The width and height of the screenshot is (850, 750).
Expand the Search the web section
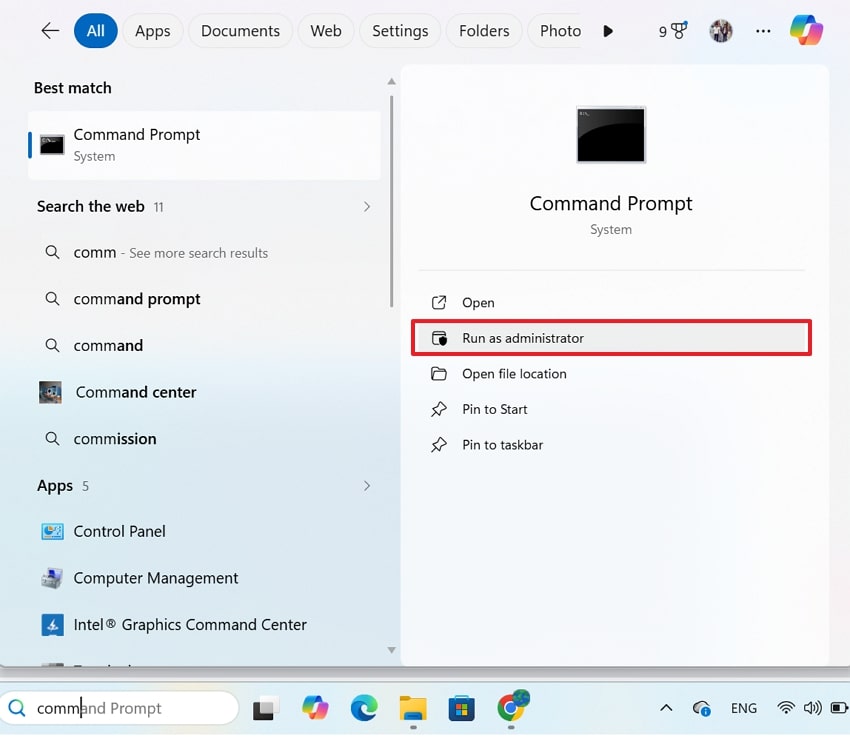coord(367,206)
